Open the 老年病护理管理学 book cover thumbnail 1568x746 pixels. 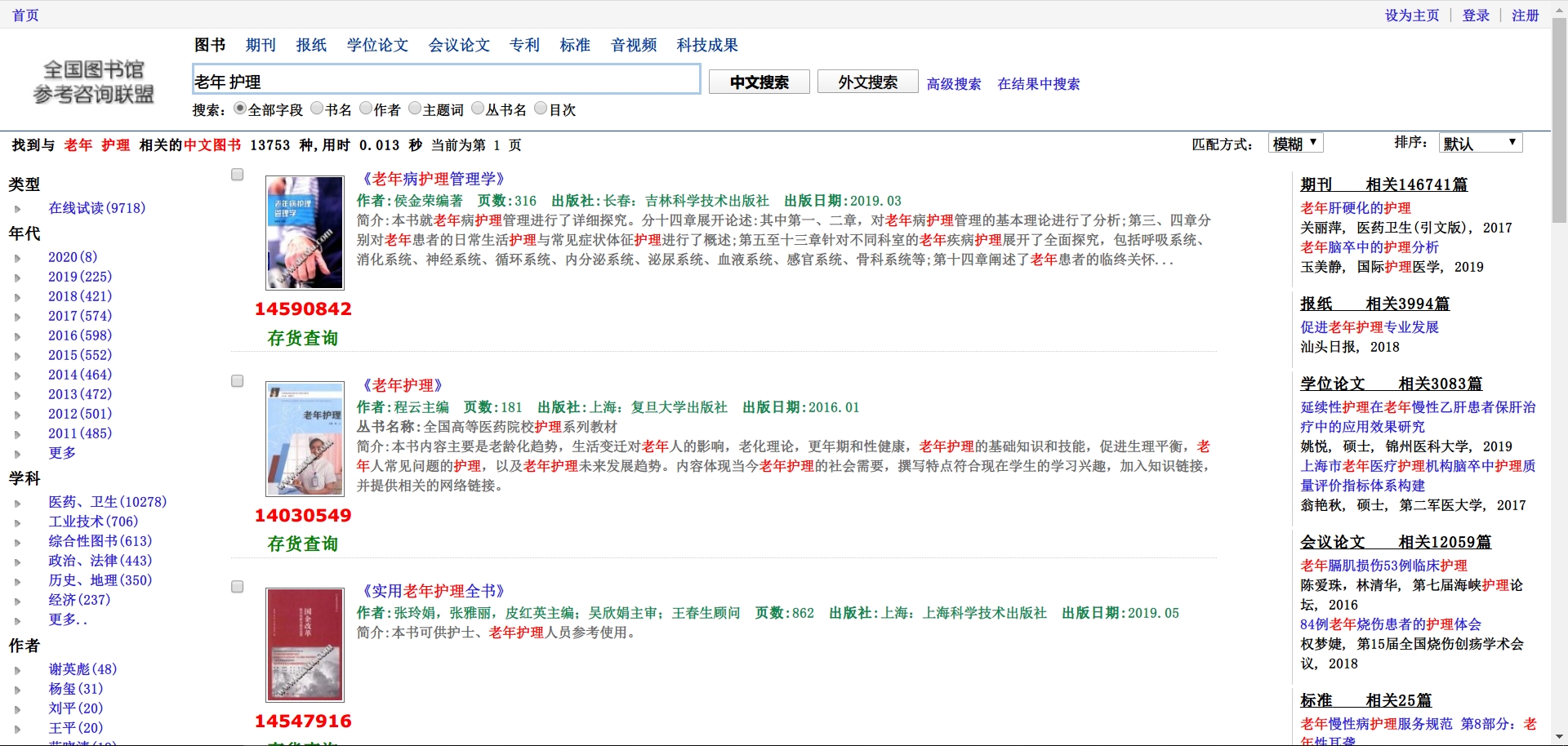pos(305,233)
